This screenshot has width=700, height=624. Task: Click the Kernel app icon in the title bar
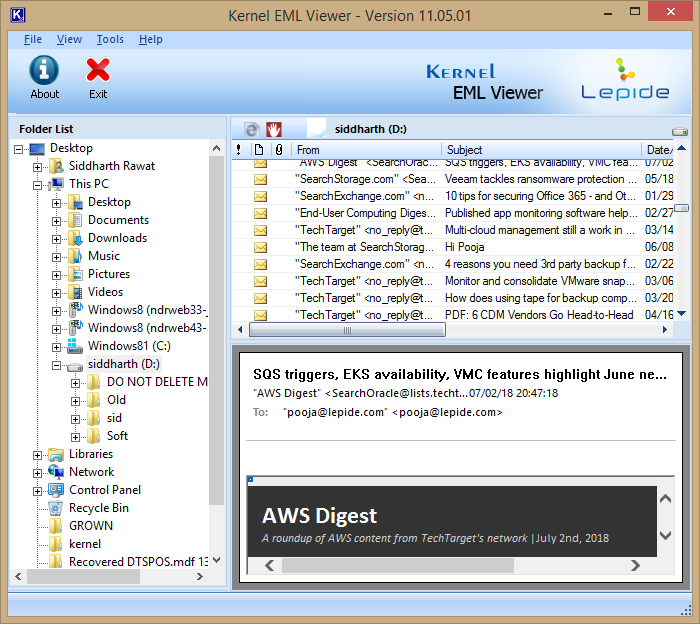point(17,15)
